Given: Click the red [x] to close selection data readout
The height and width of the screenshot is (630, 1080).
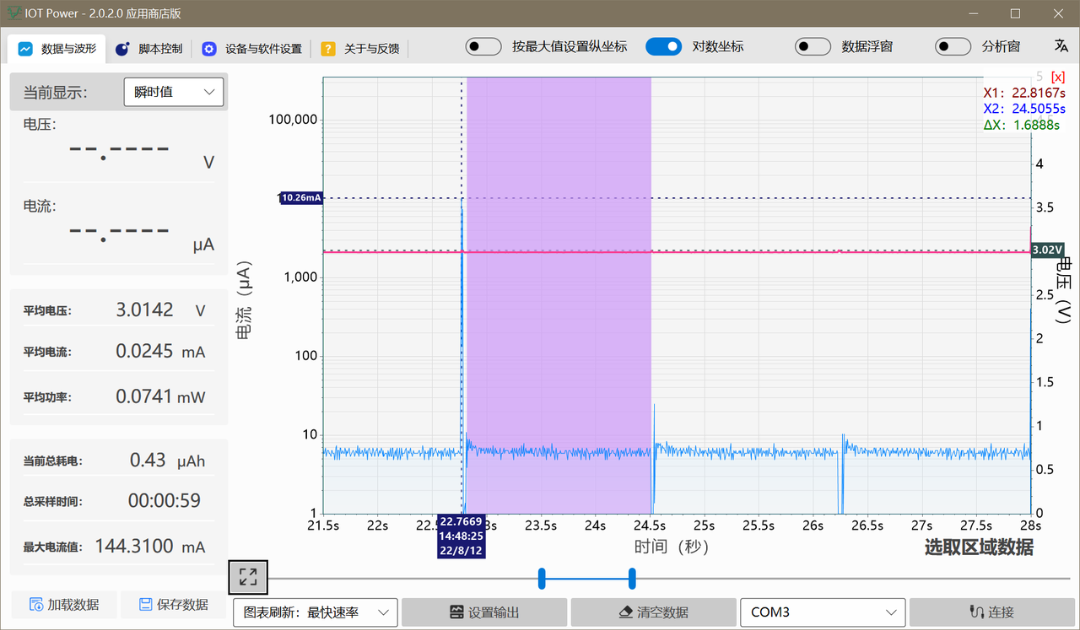Looking at the screenshot, I should click(x=1057, y=76).
